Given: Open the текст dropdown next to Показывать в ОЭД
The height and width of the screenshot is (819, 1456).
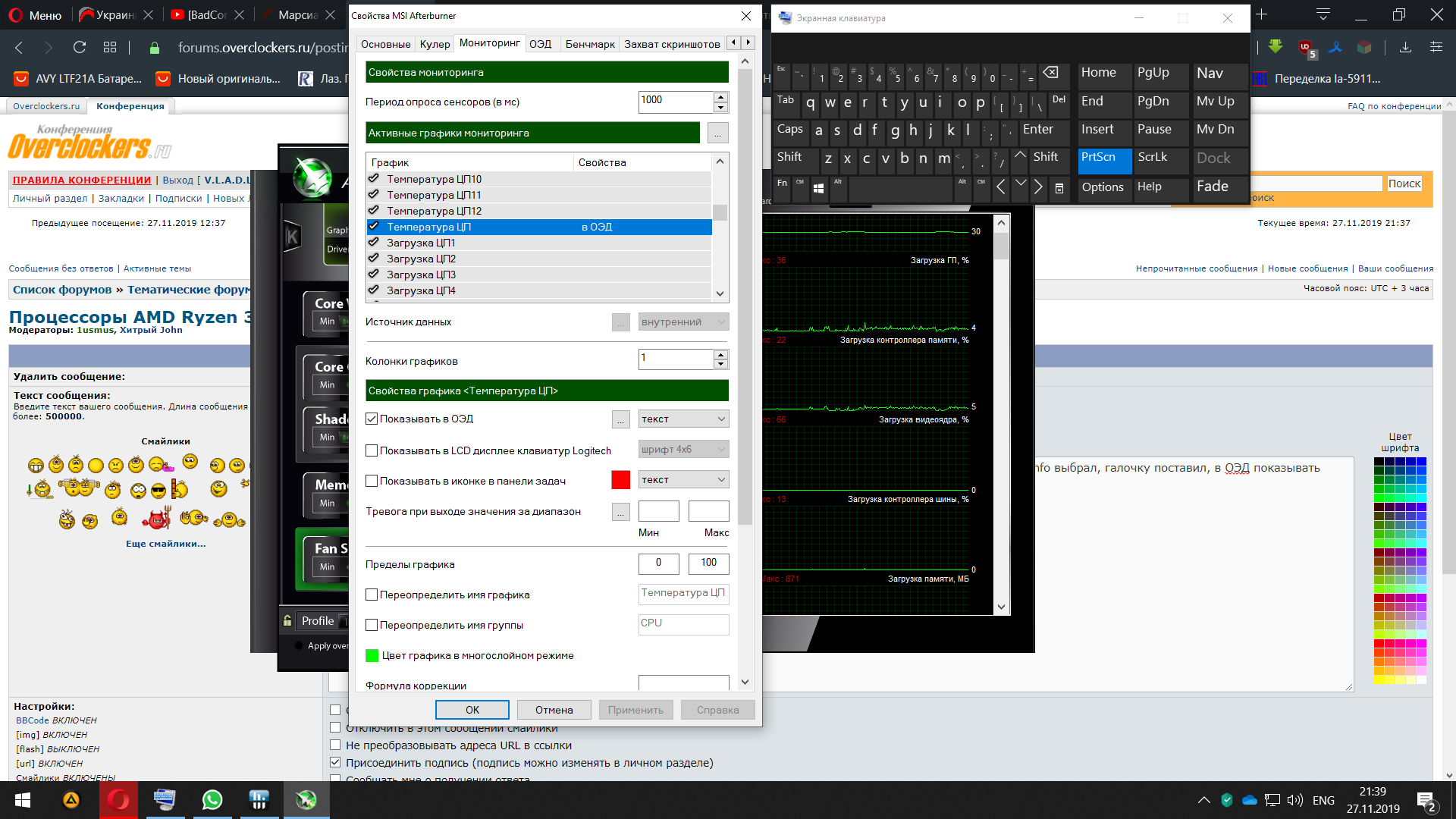Looking at the screenshot, I should (x=682, y=419).
